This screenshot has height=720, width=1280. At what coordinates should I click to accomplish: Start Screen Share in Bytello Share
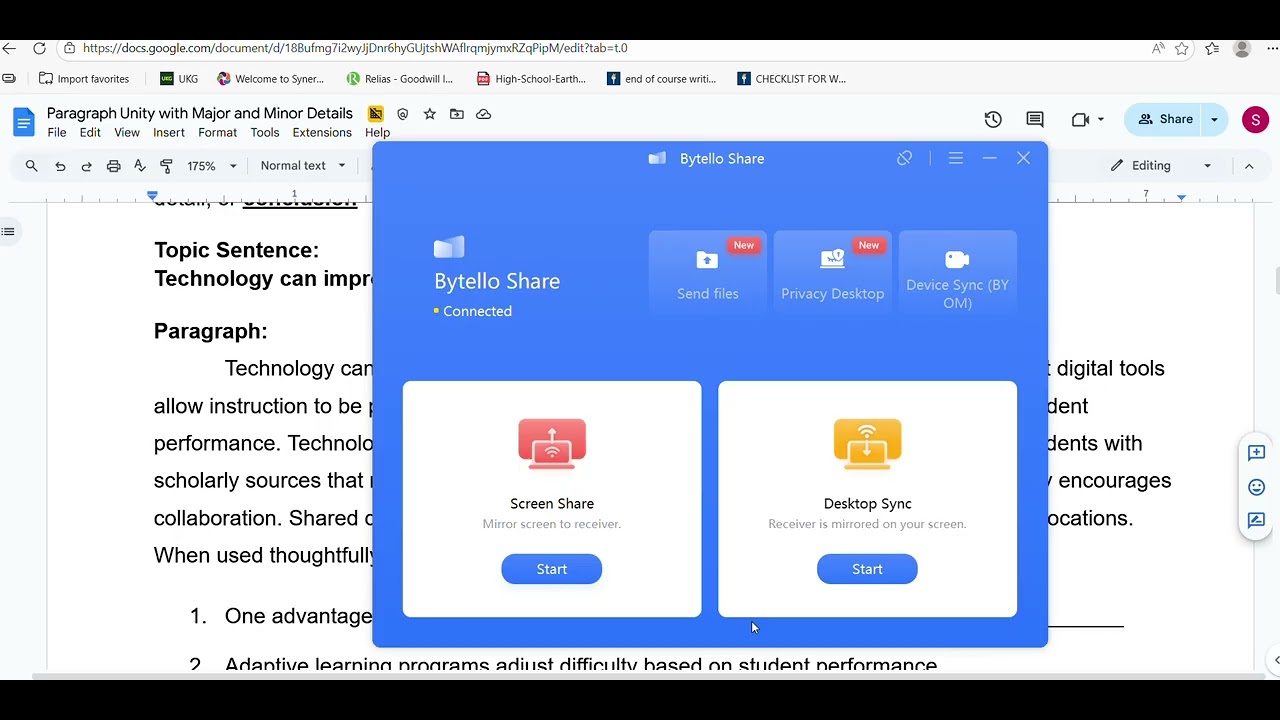coord(551,569)
